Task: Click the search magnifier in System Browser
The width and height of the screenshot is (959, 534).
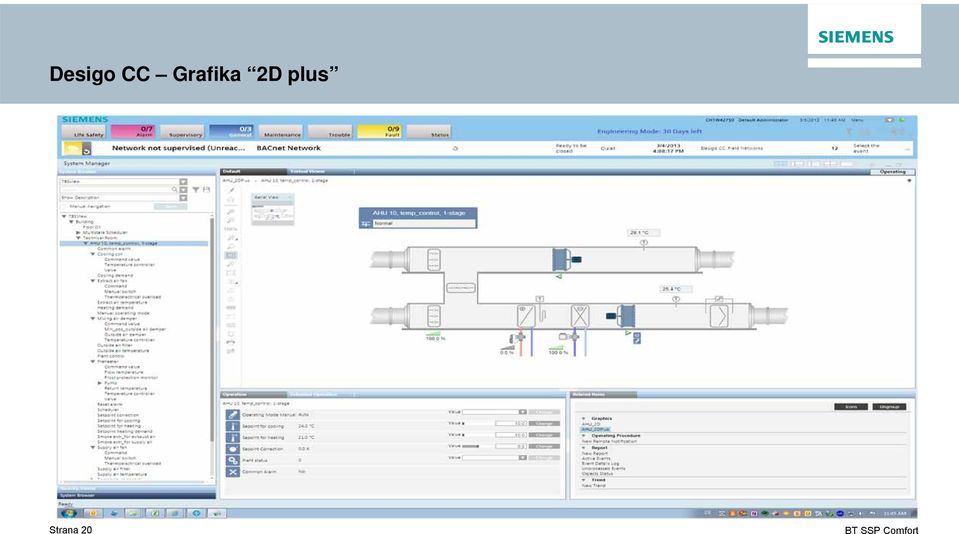Action: pos(174,190)
